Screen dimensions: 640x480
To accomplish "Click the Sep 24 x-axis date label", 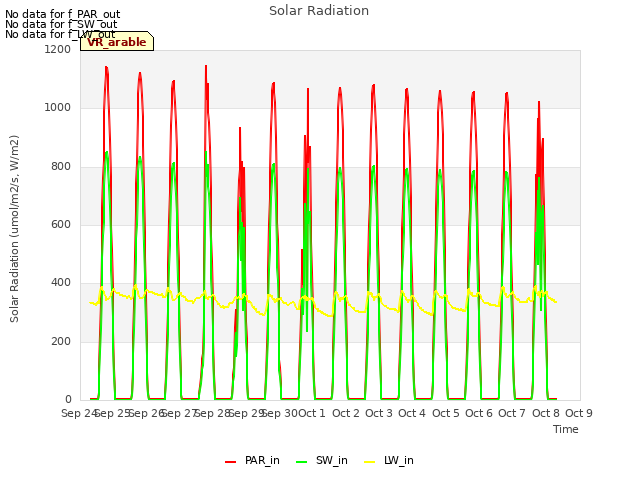I will pos(79,413).
